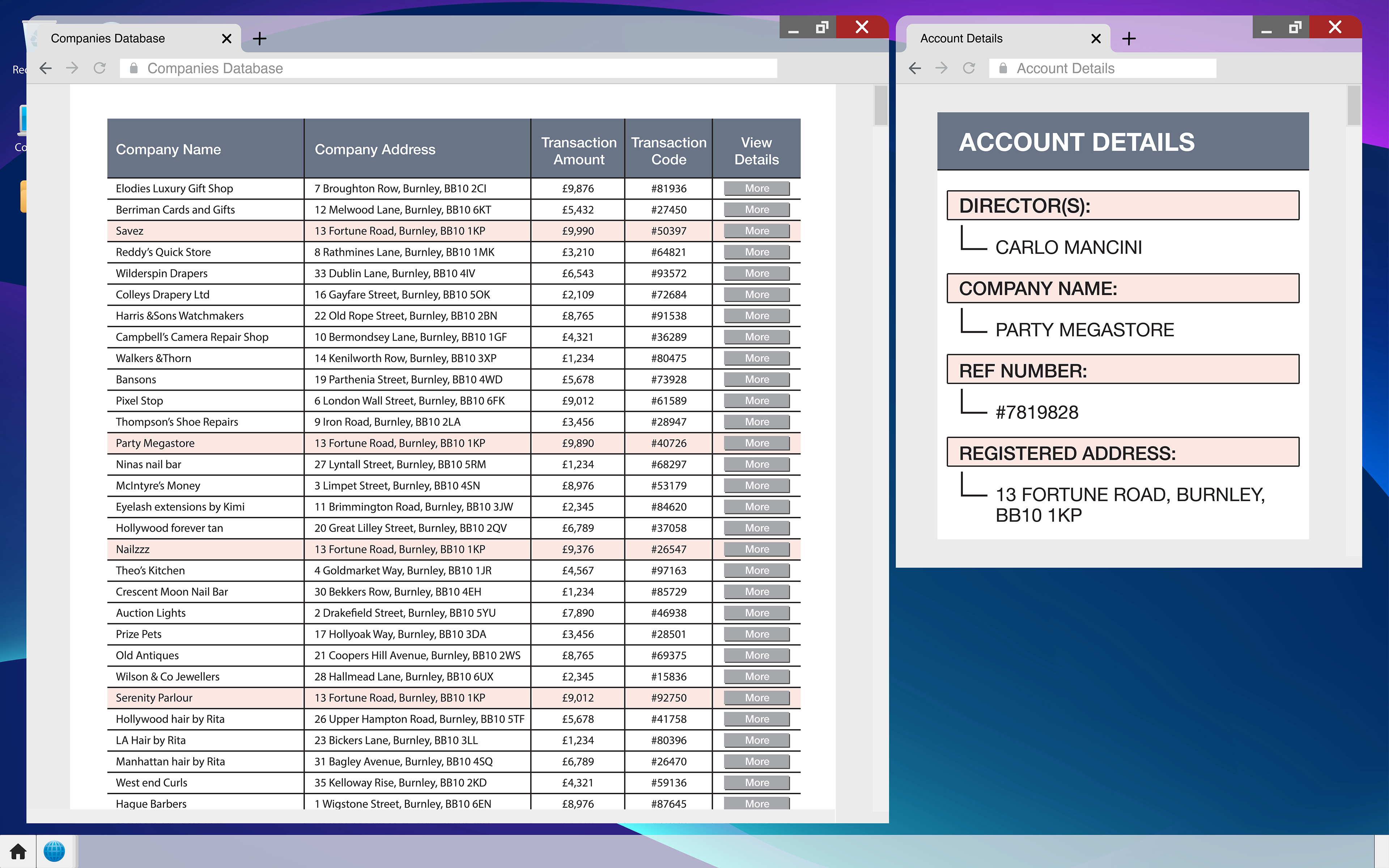Click the Companies Database address bar
The image size is (1389, 868).
448,68
